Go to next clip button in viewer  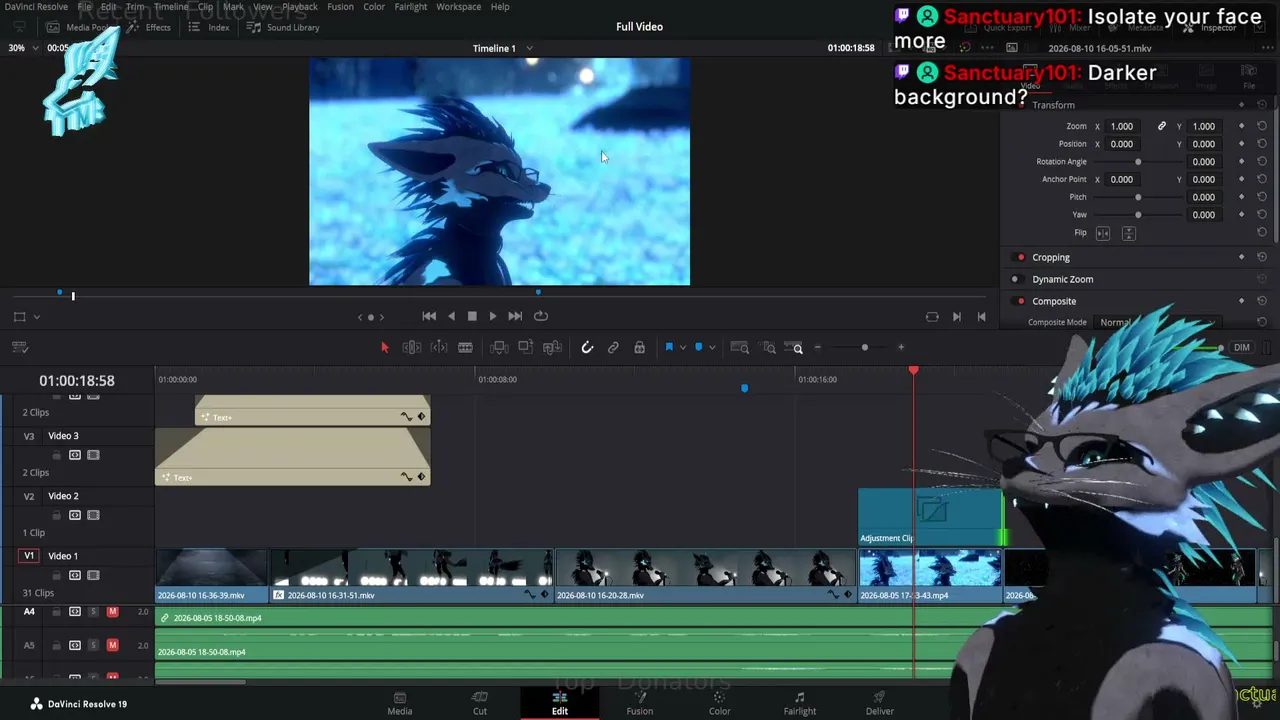pos(957,317)
